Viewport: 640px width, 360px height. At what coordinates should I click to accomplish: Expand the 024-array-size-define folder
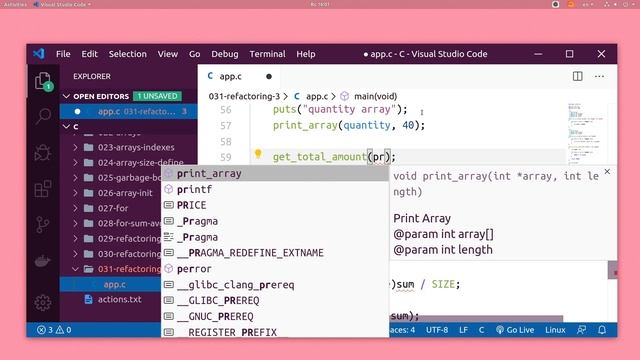pyautogui.click(x=76, y=162)
